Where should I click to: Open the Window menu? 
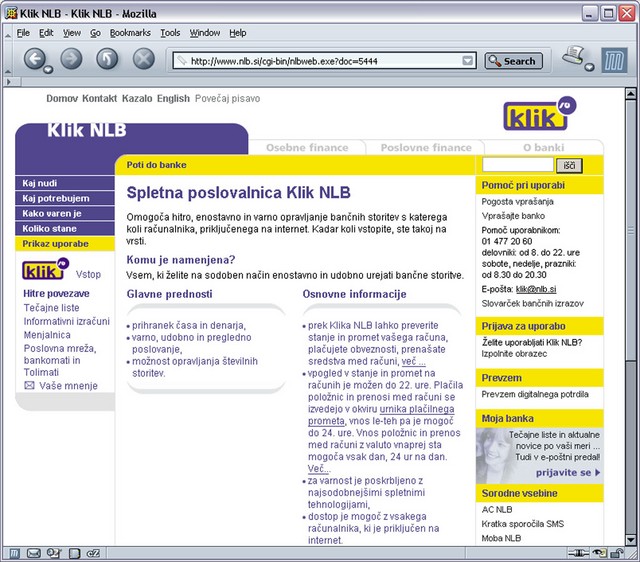205,33
